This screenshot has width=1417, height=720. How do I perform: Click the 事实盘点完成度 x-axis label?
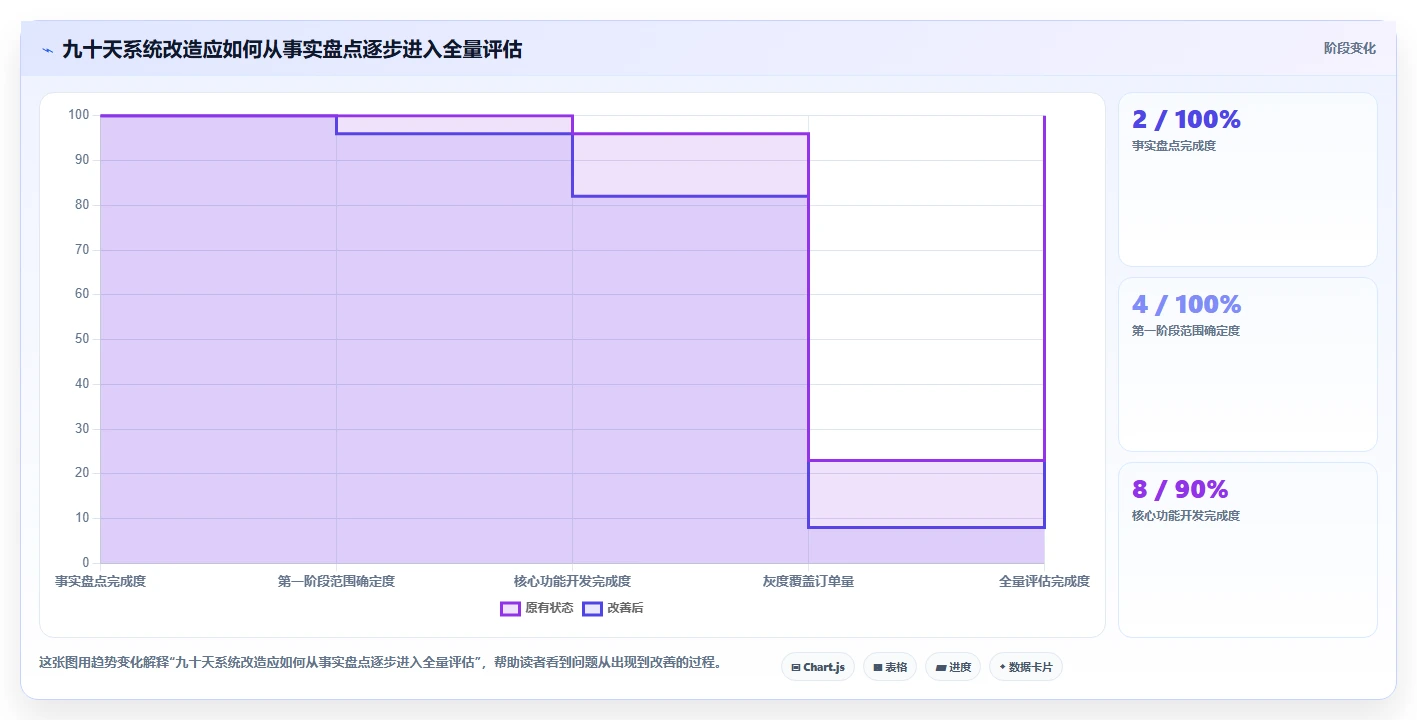[x=100, y=581]
